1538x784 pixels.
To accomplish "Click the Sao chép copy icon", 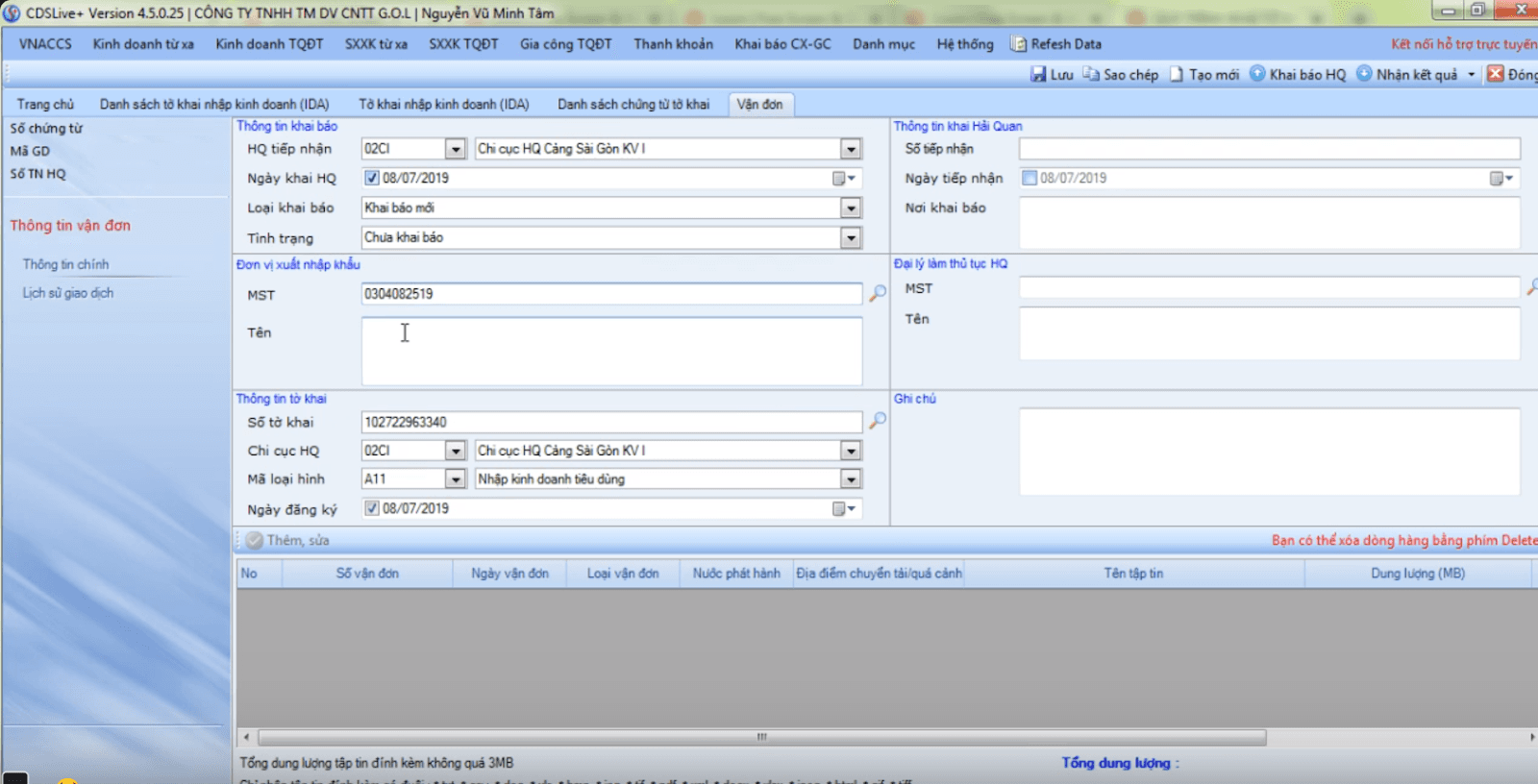I will click(1091, 74).
